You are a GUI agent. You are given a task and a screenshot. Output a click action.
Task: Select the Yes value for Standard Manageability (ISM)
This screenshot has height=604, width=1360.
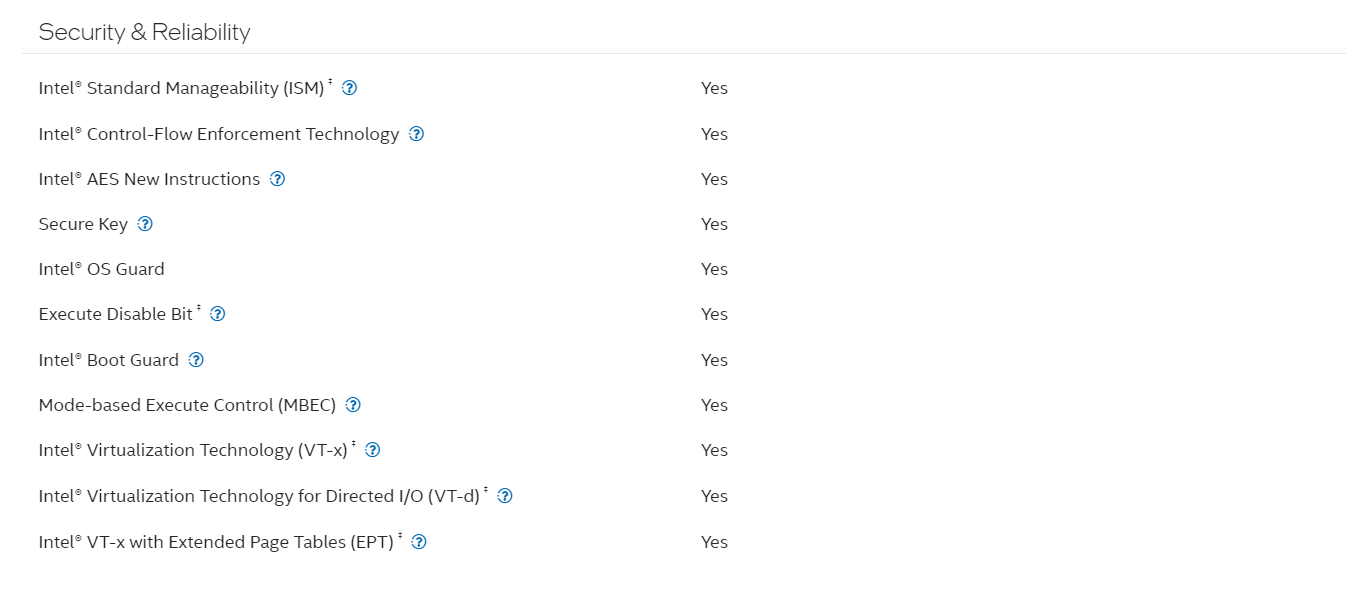click(x=714, y=88)
